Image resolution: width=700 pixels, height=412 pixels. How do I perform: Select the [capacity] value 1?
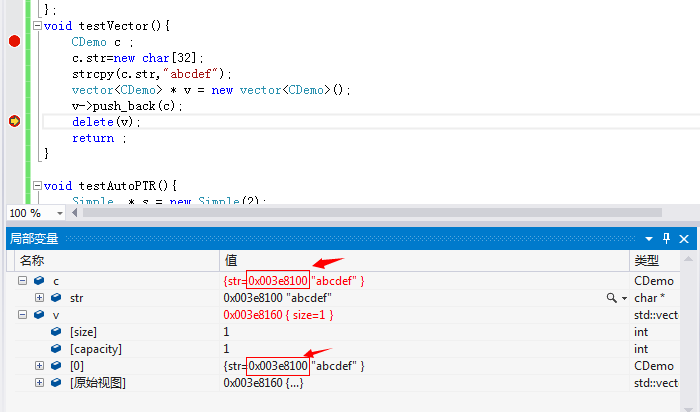(x=226, y=349)
